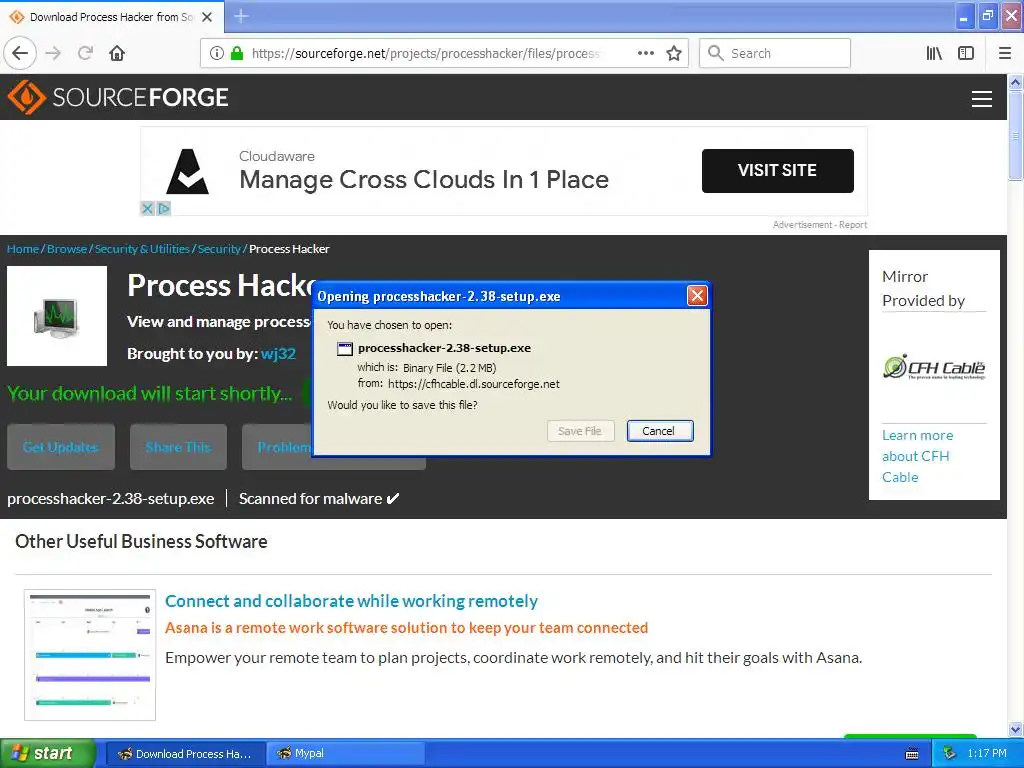Screen dimensions: 1024x768
Task: Go back with the browser back arrow
Action: (20, 53)
